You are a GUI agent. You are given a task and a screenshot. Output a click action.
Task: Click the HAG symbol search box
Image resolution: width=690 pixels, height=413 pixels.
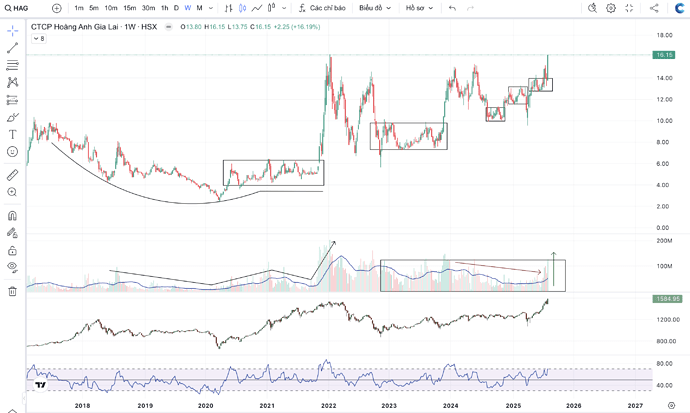17,8
